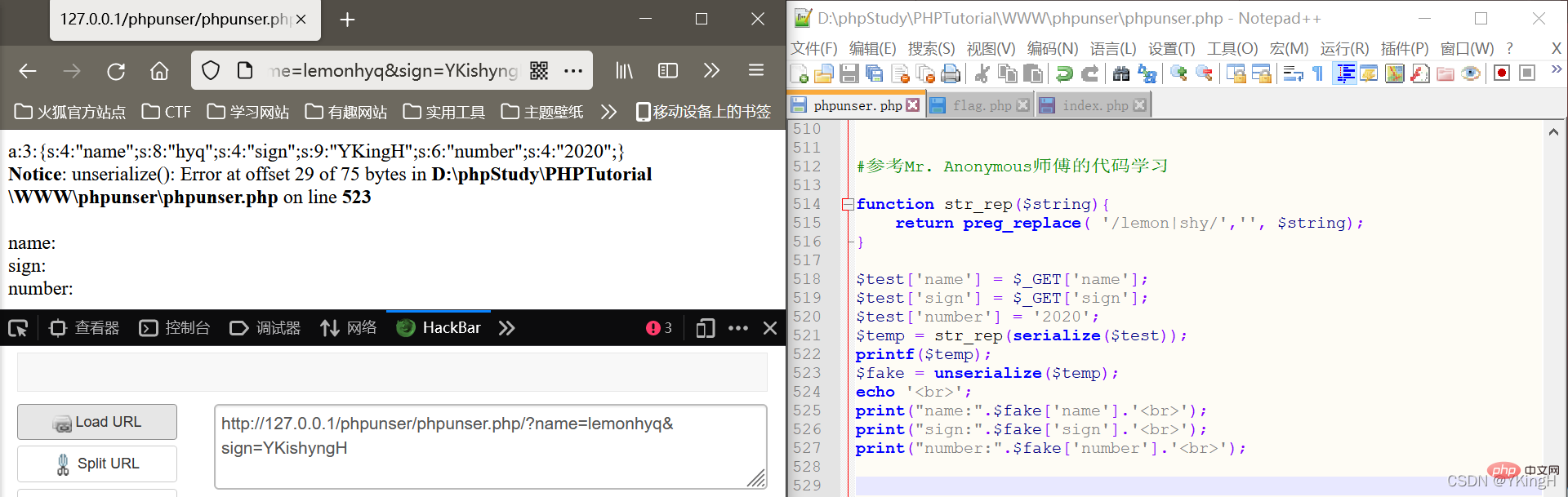Viewport: 1568px width, 497px height.
Task: Click the Cut scissors icon in Notepad++
Action: (982, 74)
